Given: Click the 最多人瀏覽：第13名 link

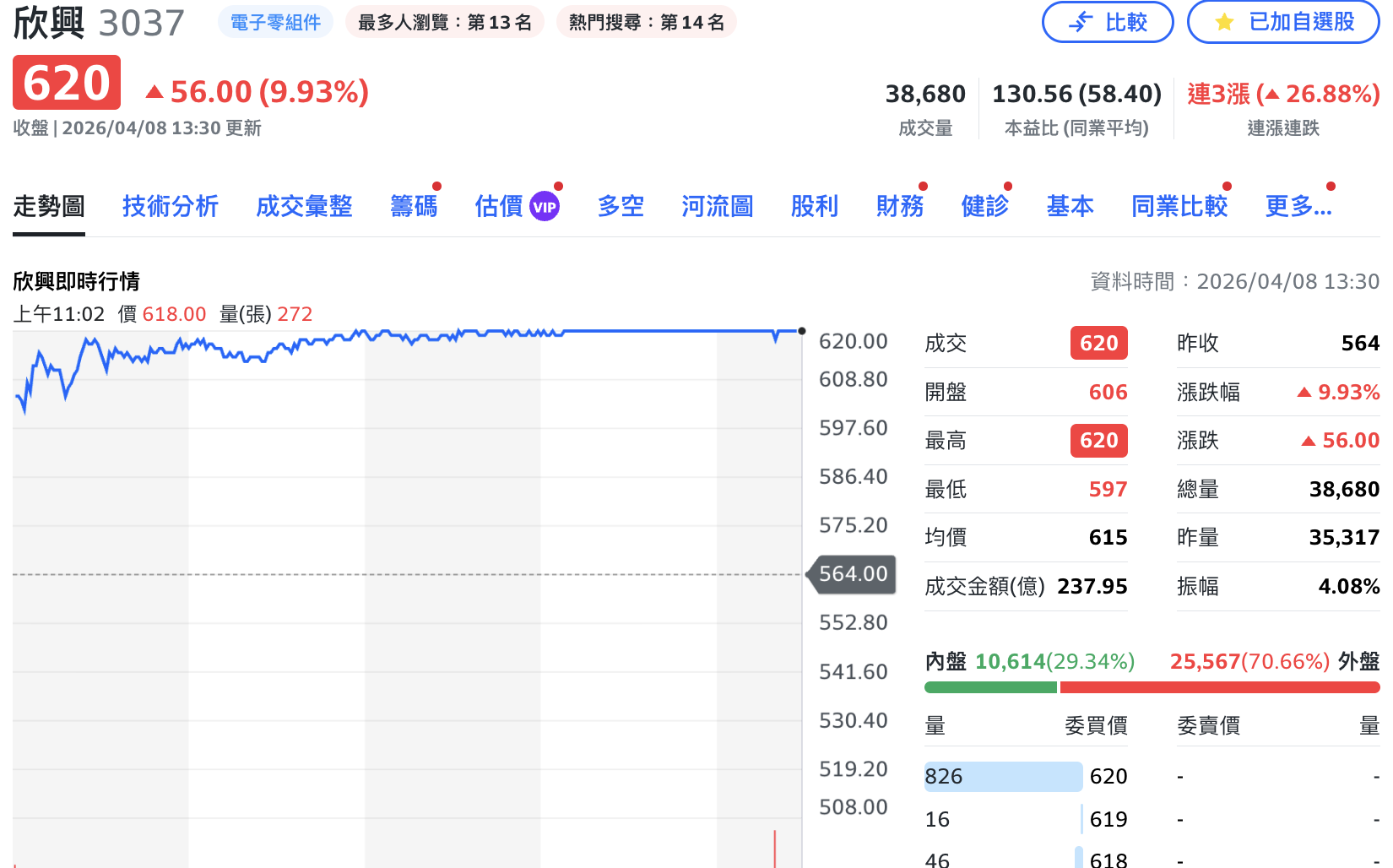Looking at the screenshot, I should [x=445, y=22].
